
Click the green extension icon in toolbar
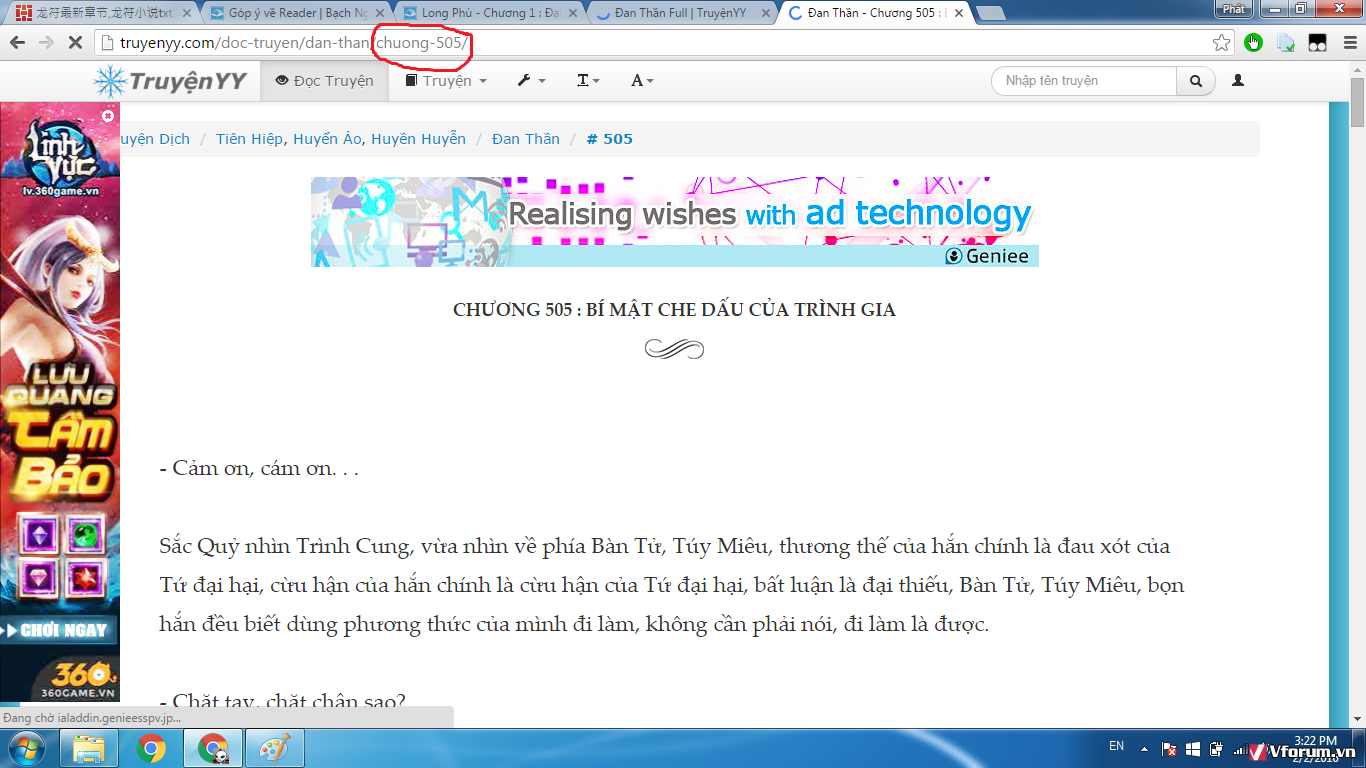(x=1254, y=43)
